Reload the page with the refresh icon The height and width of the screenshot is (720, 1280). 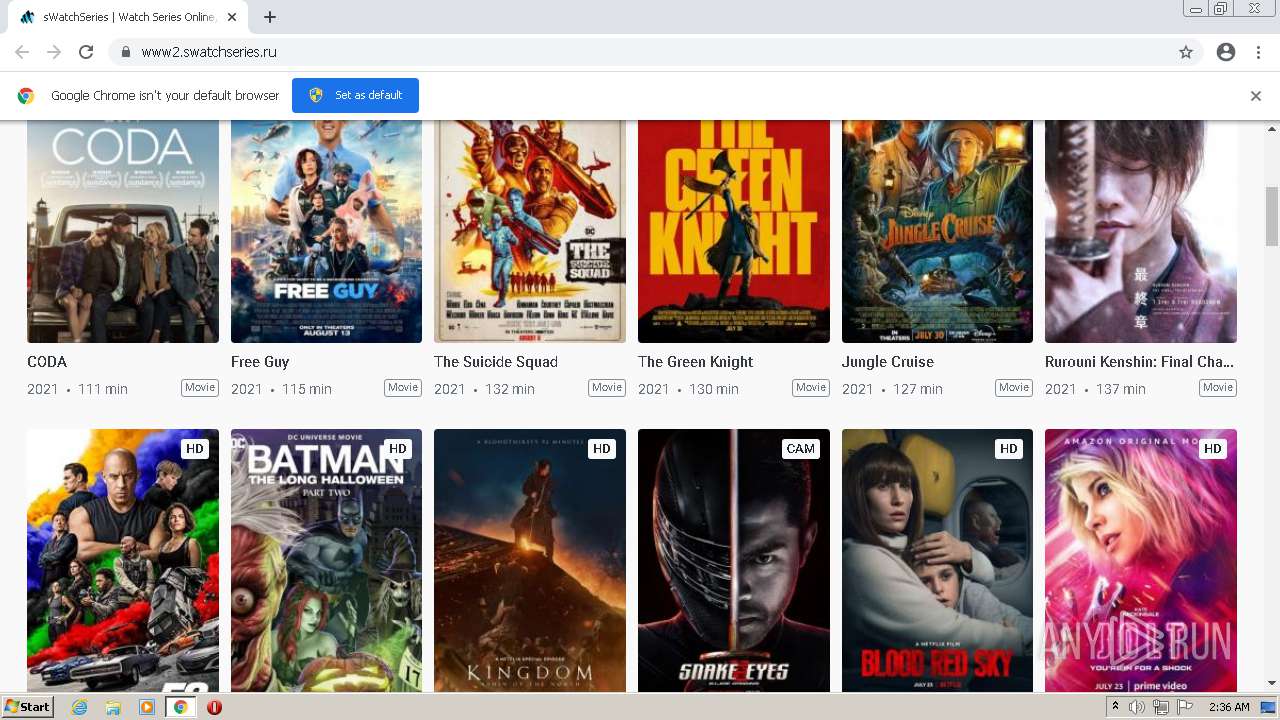click(86, 52)
